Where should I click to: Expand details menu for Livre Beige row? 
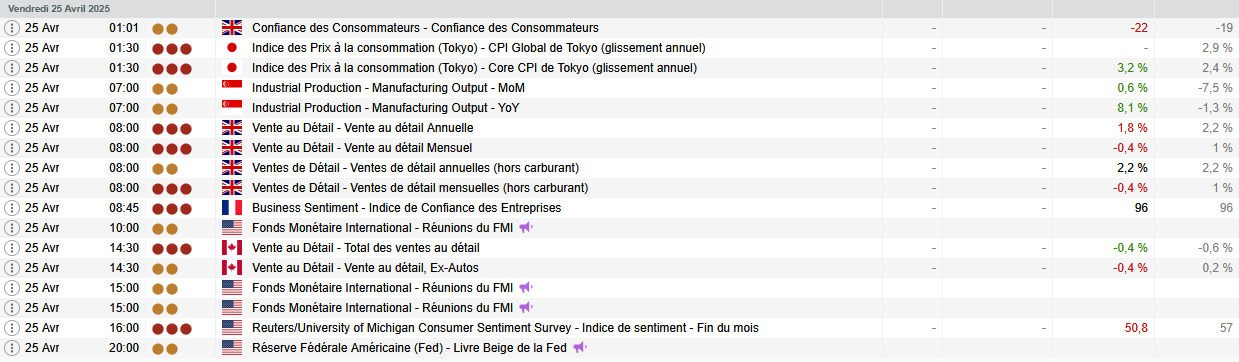coord(12,348)
